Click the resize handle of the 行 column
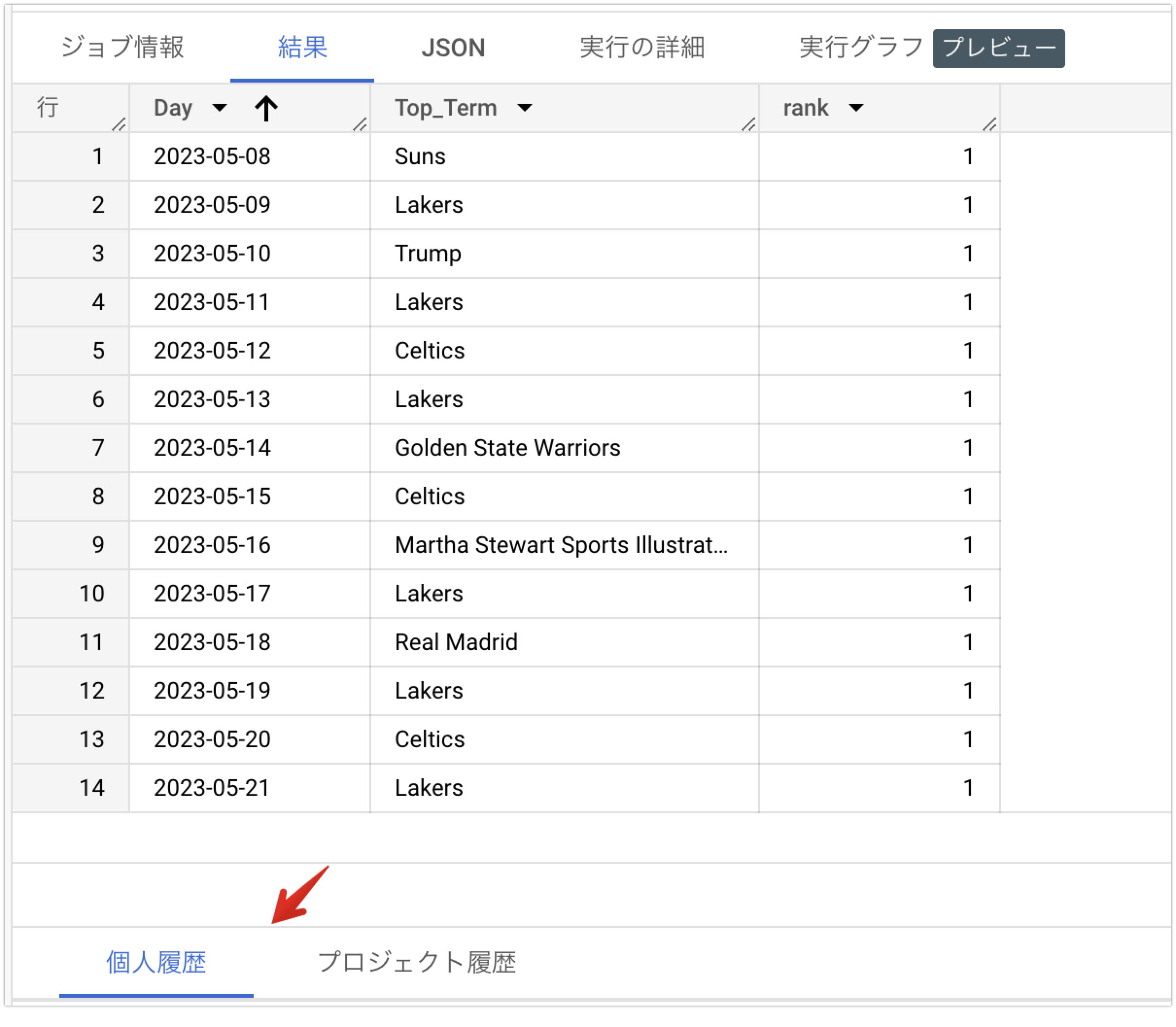This screenshot has width=1176, height=1027. click(x=119, y=124)
